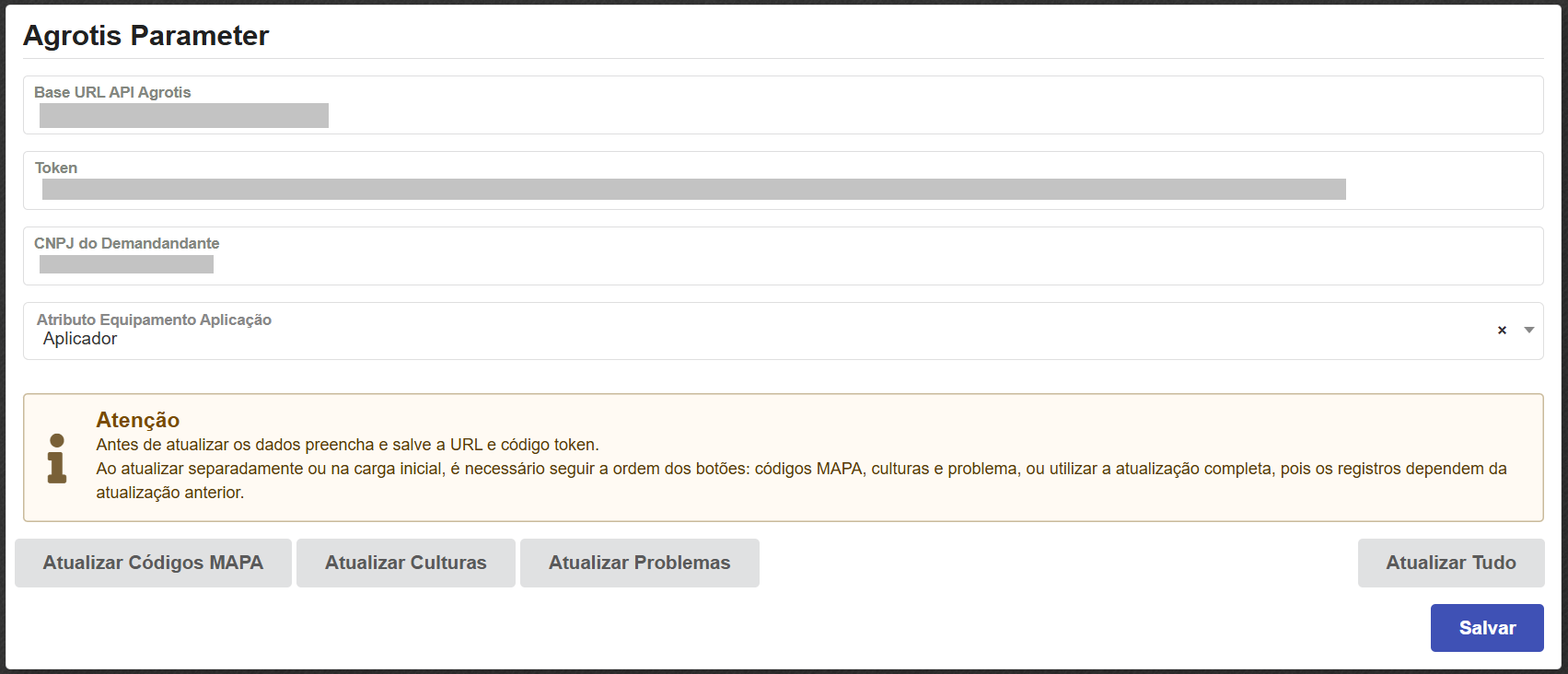The image size is (1568, 674).
Task: Clear the selected Aplicador value
Action: pos(1502,331)
